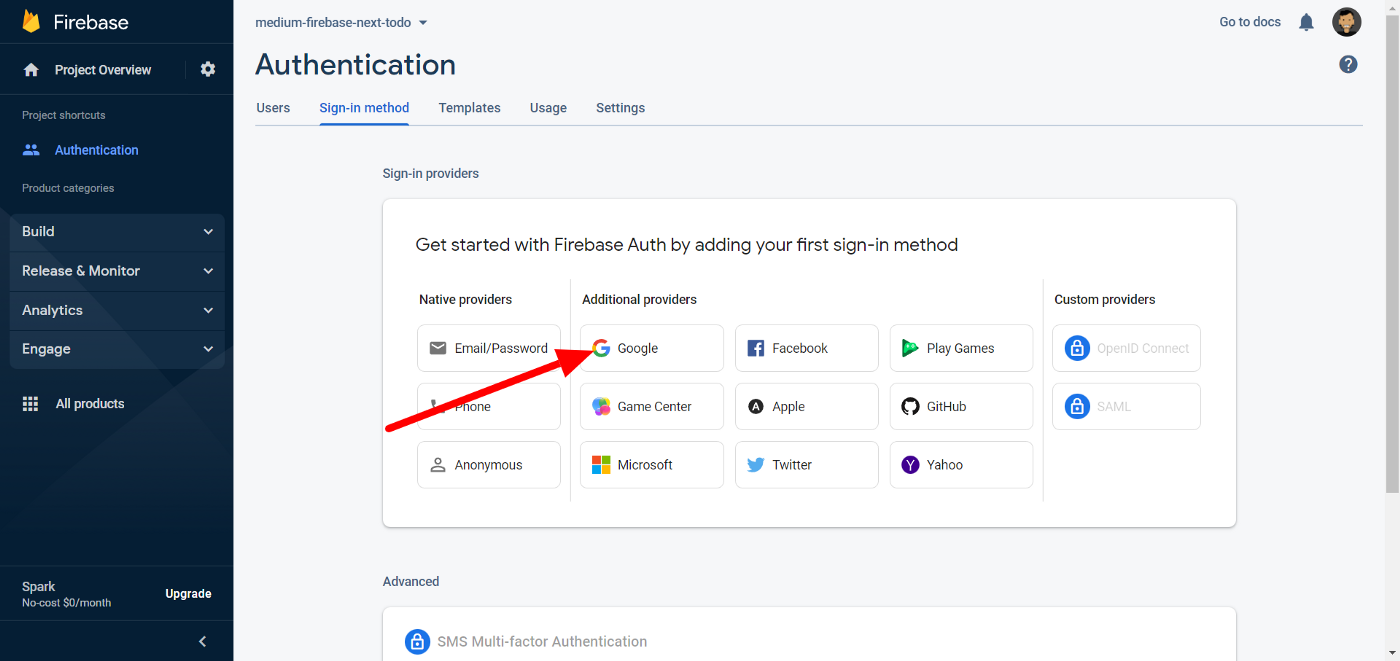Click the help question mark icon
This screenshot has height=661, width=1400.
point(1348,65)
